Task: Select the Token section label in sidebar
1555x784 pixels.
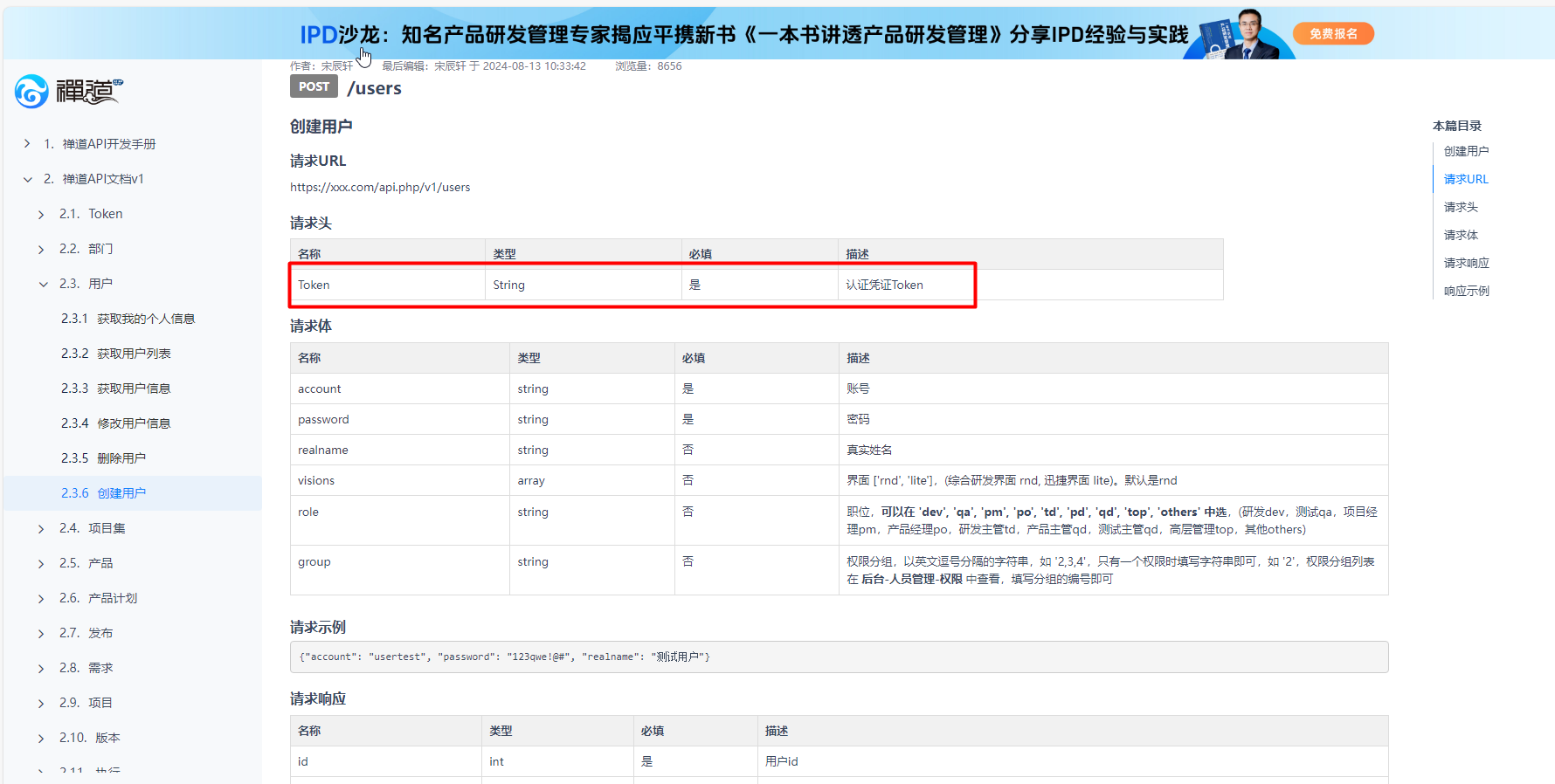Action: [x=106, y=214]
